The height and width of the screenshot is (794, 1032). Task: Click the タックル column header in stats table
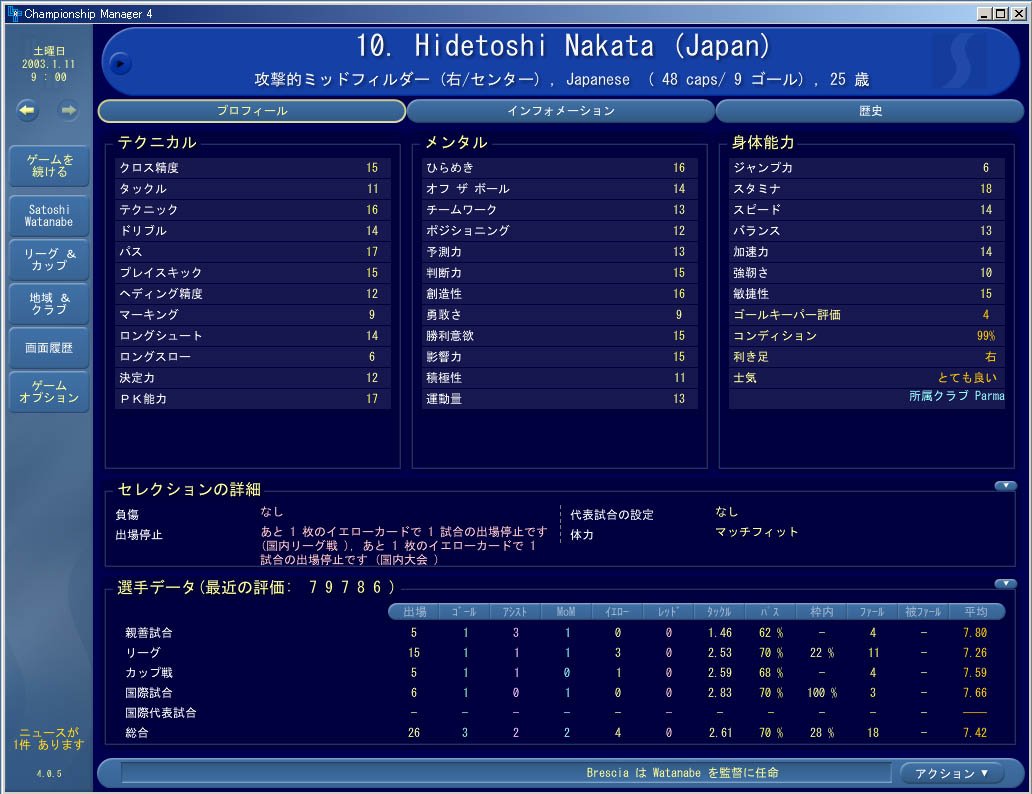pos(719,612)
